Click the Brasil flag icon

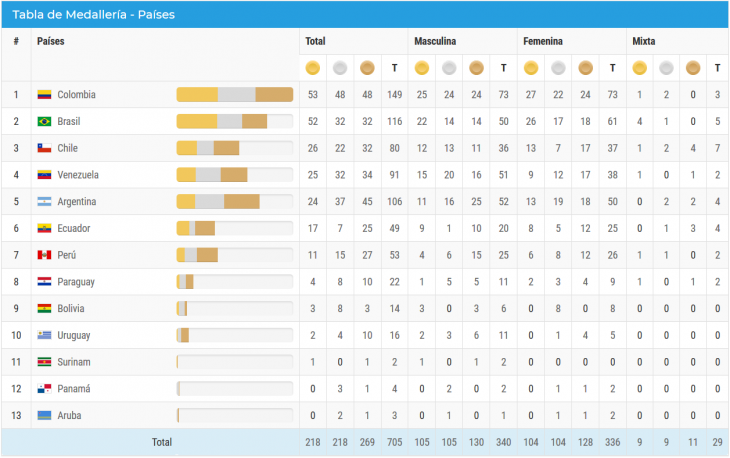tap(44, 122)
